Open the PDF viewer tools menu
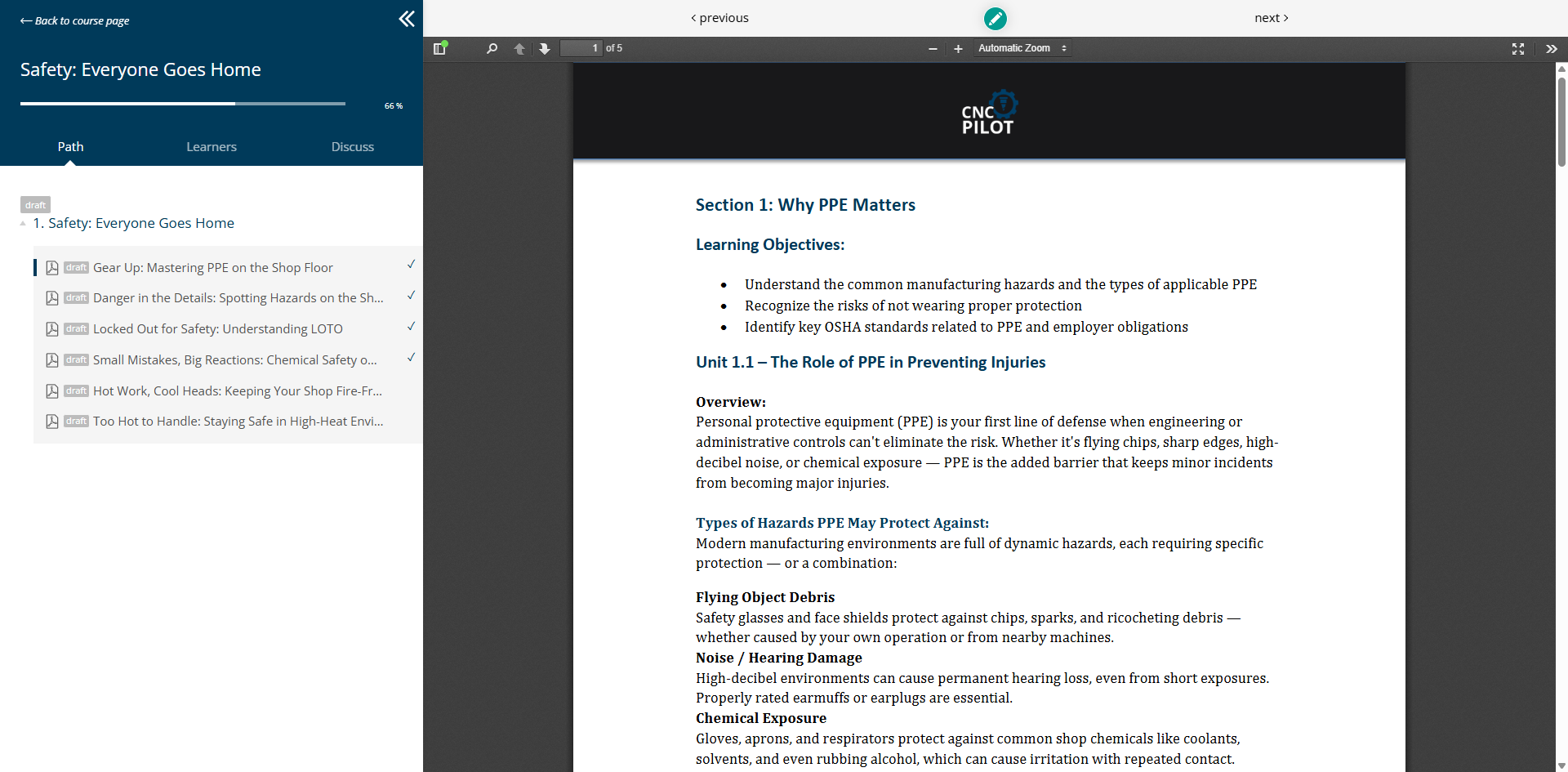Viewport: 1568px width, 772px height. [1551, 49]
